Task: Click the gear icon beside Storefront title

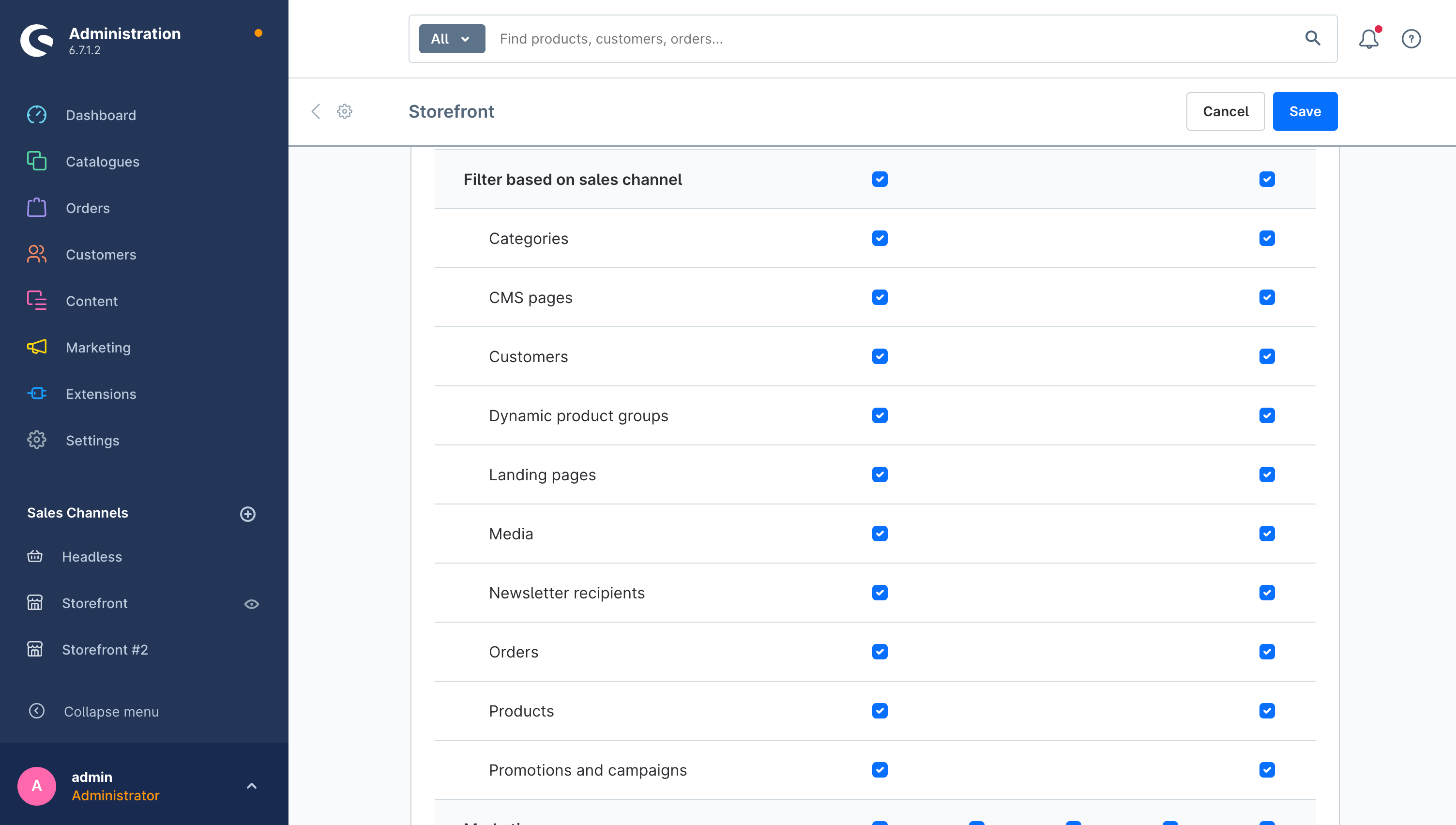Action: pos(344,111)
